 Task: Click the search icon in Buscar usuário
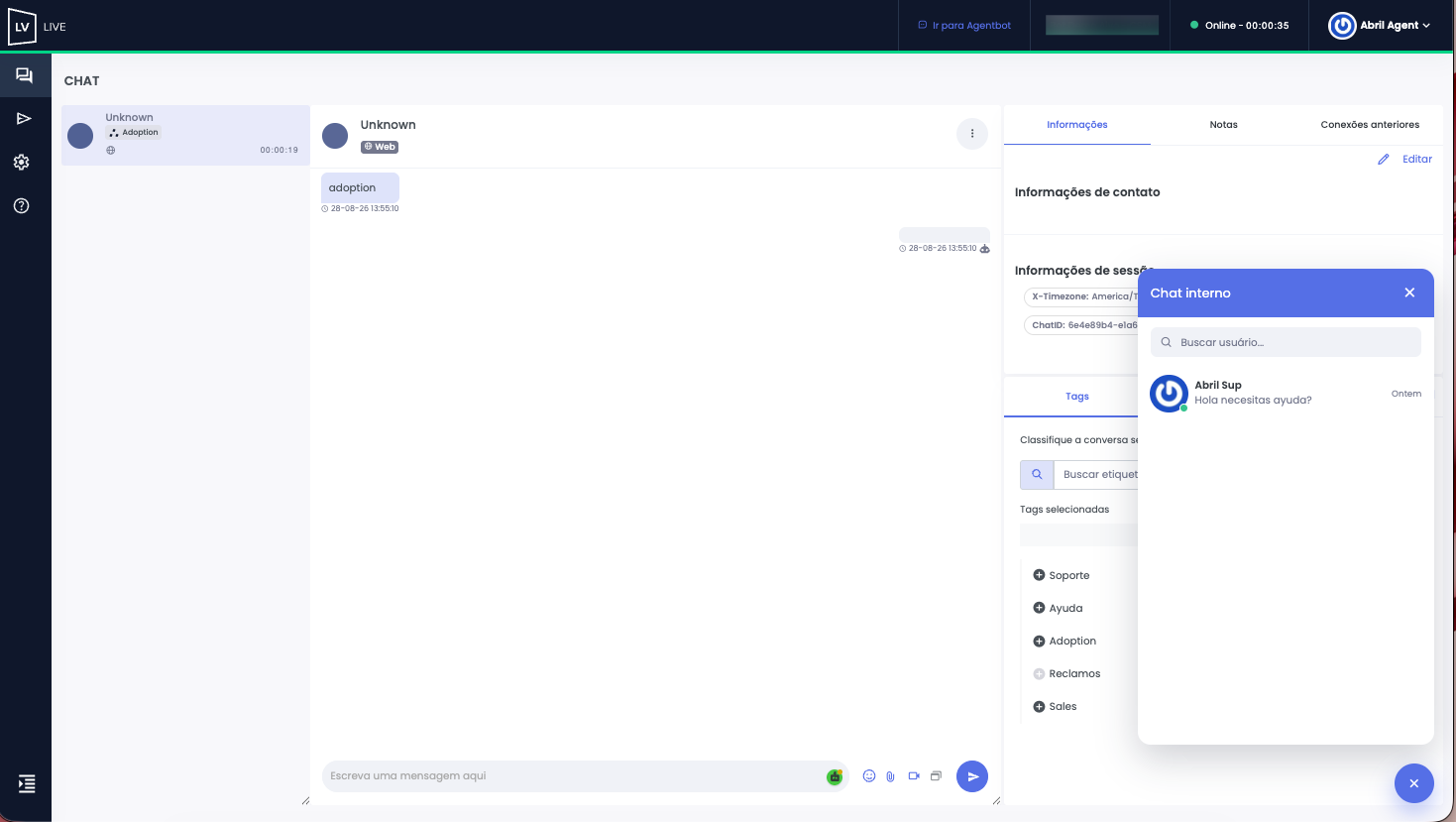pos(1167,342)
